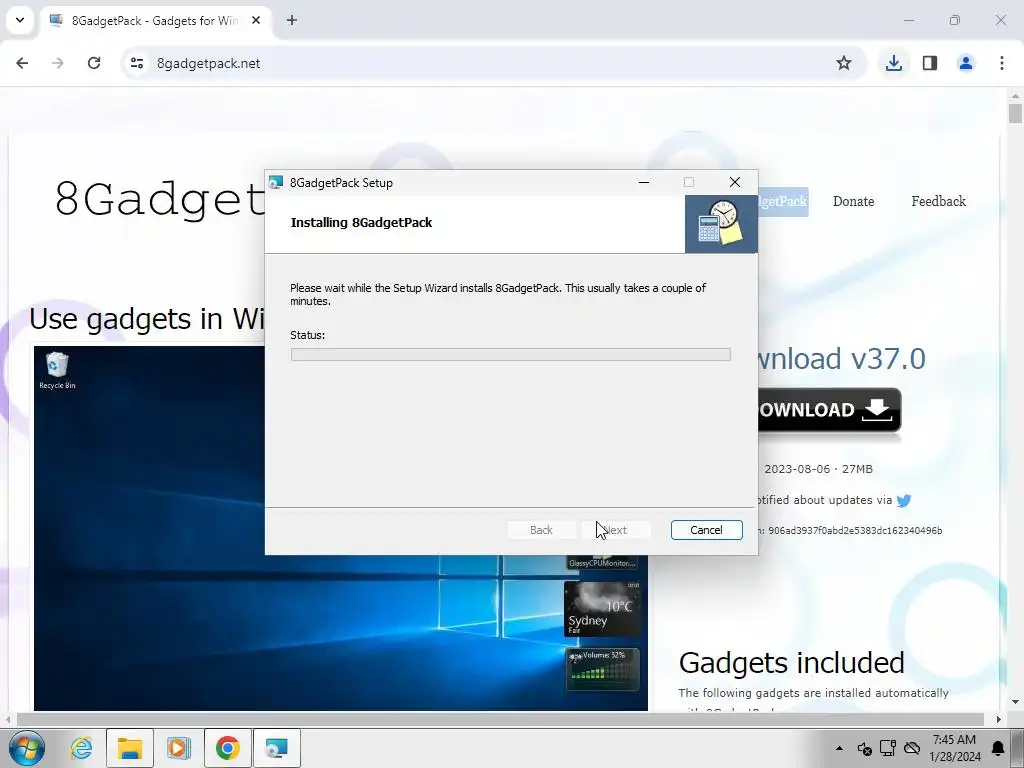Launch Internet Explorer from taskbar
The height and width of the screenshot is (768, 1024).
[x=81, y=748]
